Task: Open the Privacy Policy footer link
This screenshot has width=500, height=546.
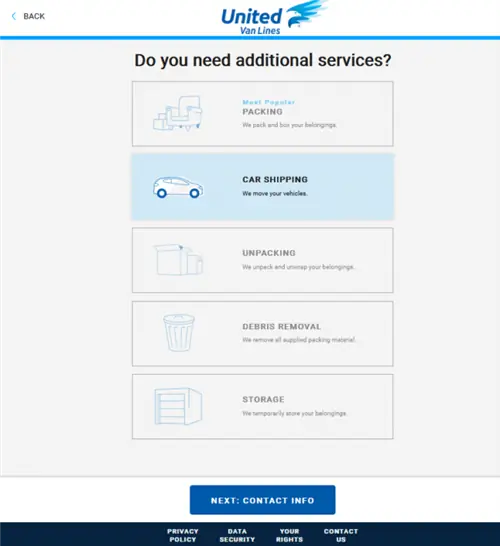Action: click(182, 535)
